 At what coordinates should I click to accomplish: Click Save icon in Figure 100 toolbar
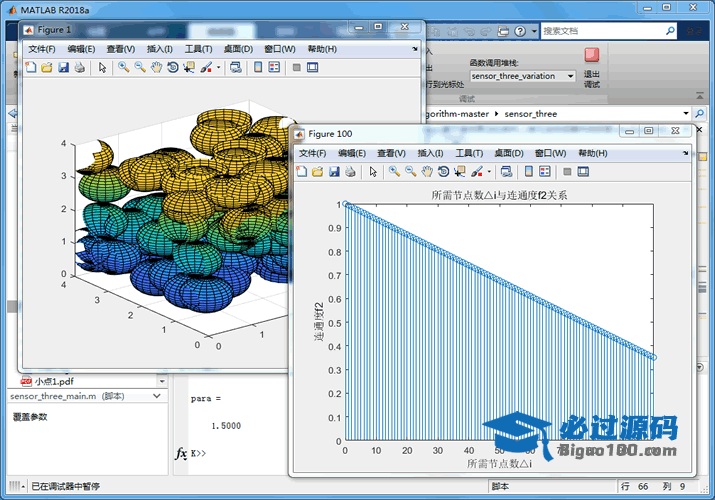pos(334,172)
